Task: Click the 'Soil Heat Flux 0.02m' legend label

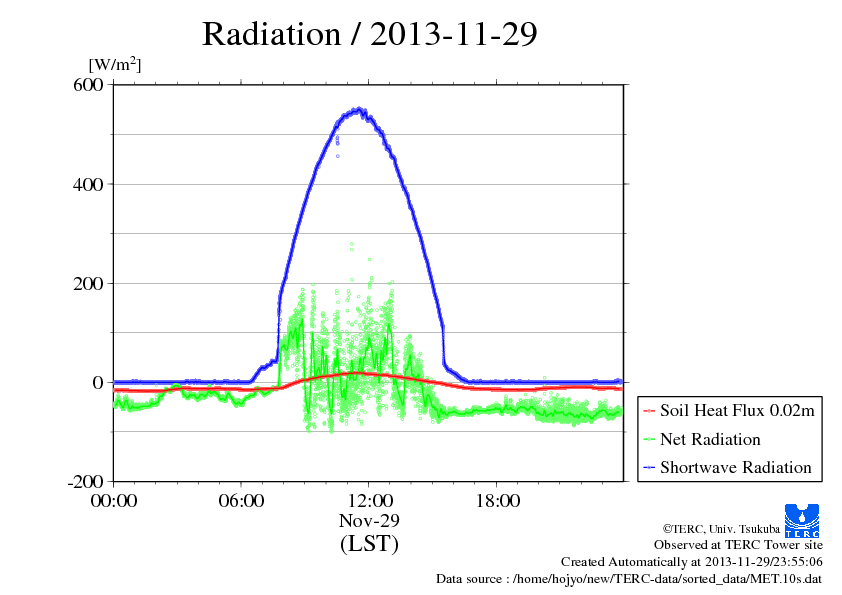Action: click(x=737, y=411)
